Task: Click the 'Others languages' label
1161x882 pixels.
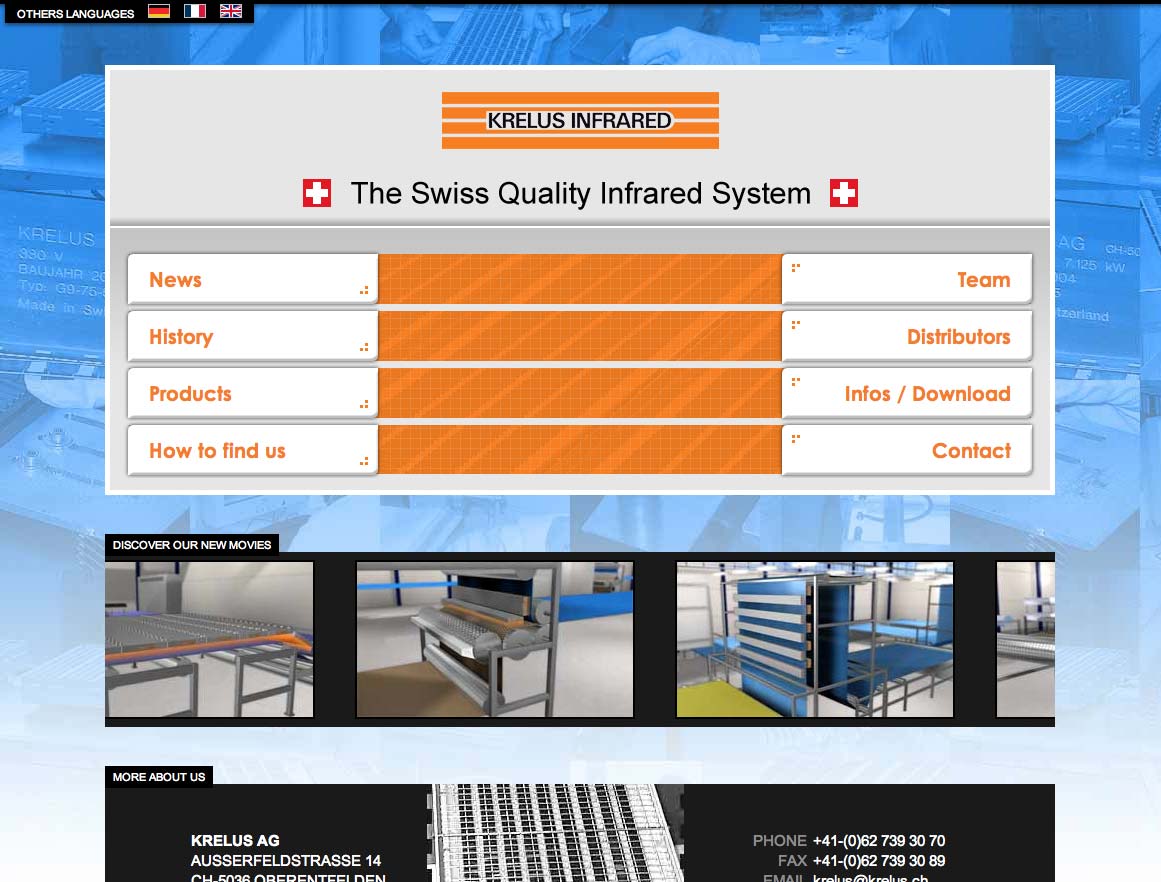Action: 76,13
